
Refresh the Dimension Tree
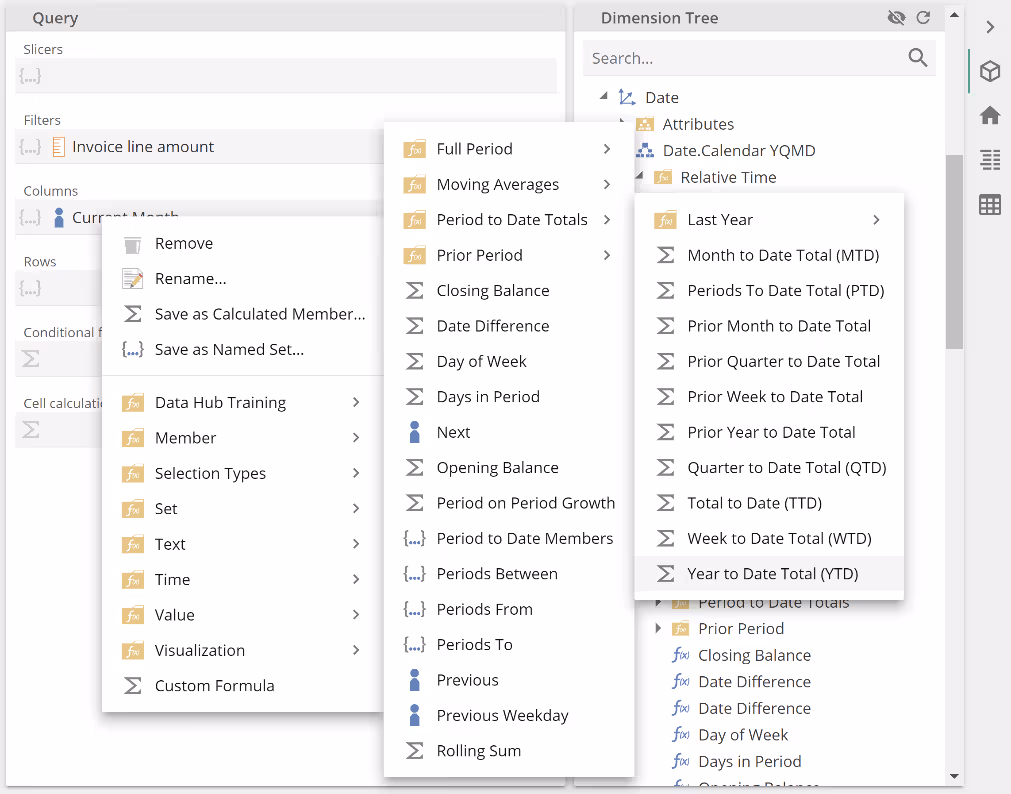tap(923, 18)
